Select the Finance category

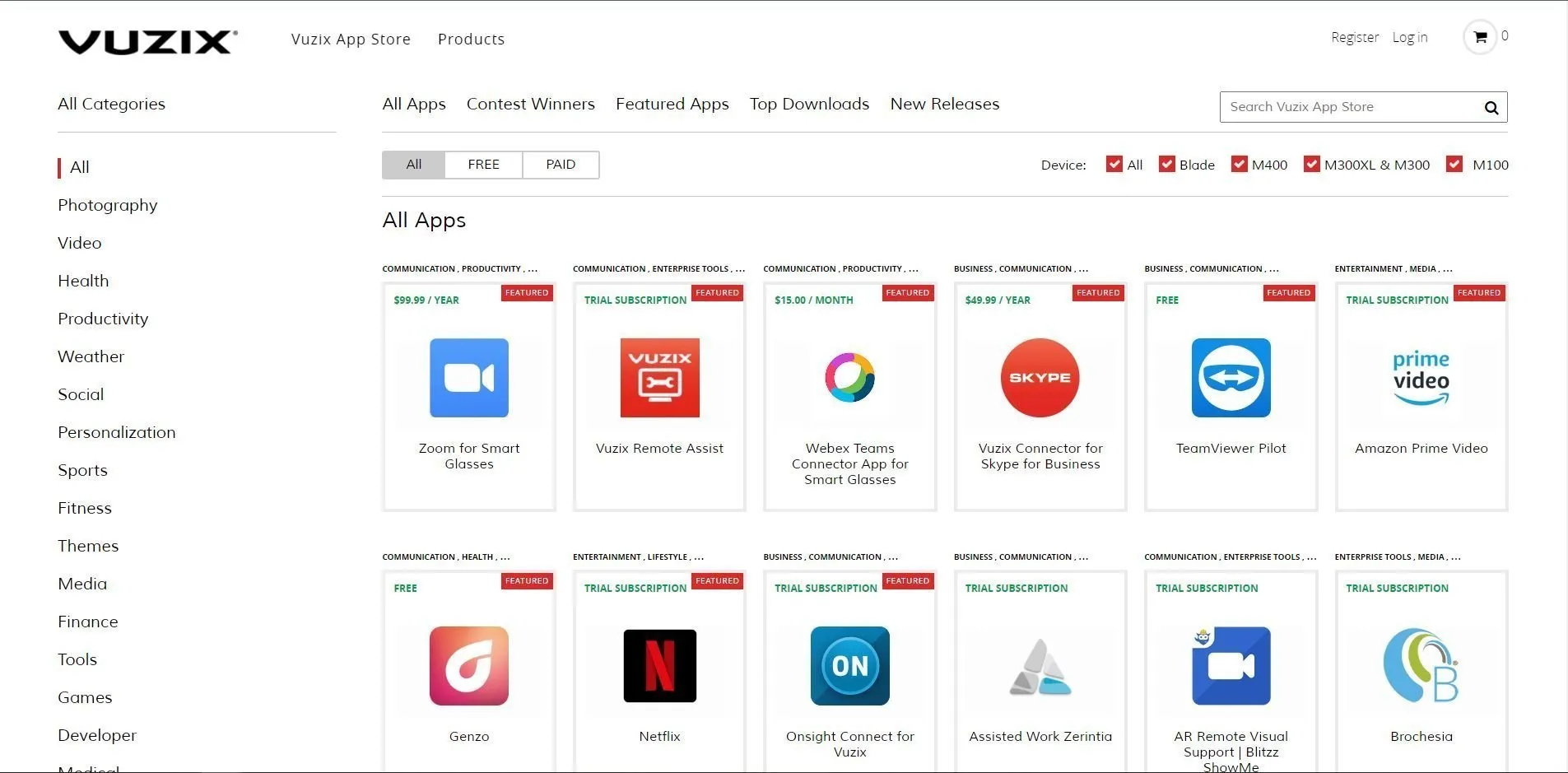[88, 622]
